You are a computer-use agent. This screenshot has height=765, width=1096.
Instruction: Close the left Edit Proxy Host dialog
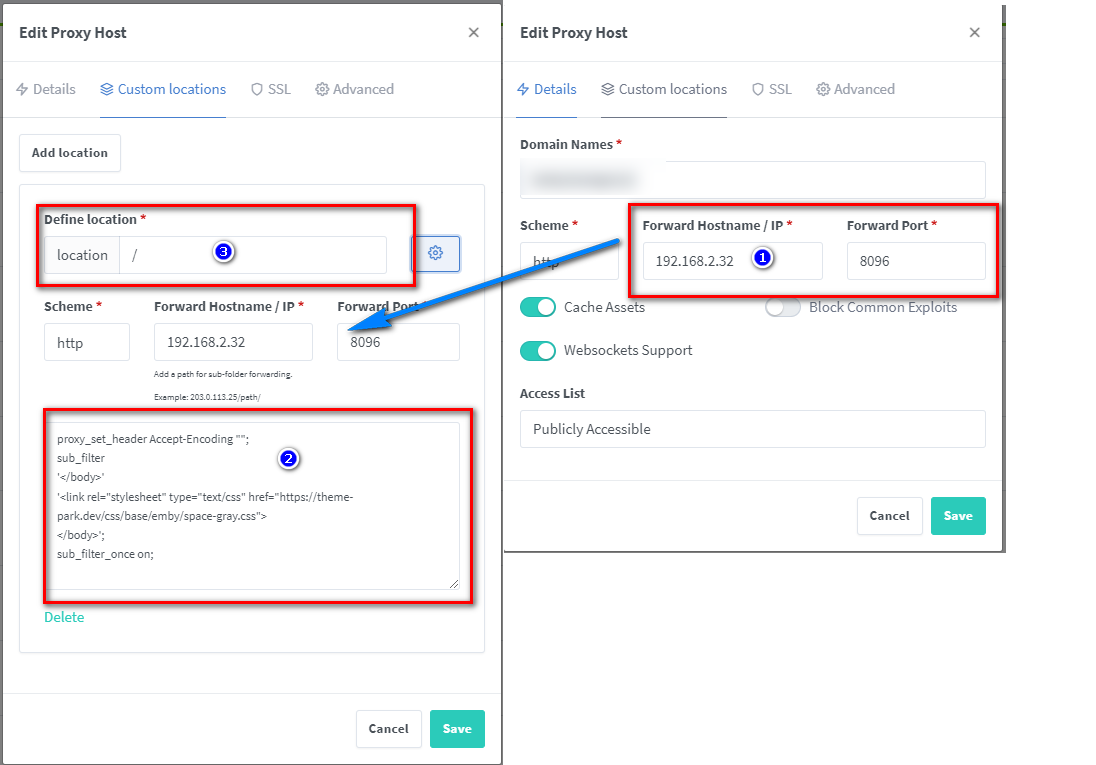[473, 32]
